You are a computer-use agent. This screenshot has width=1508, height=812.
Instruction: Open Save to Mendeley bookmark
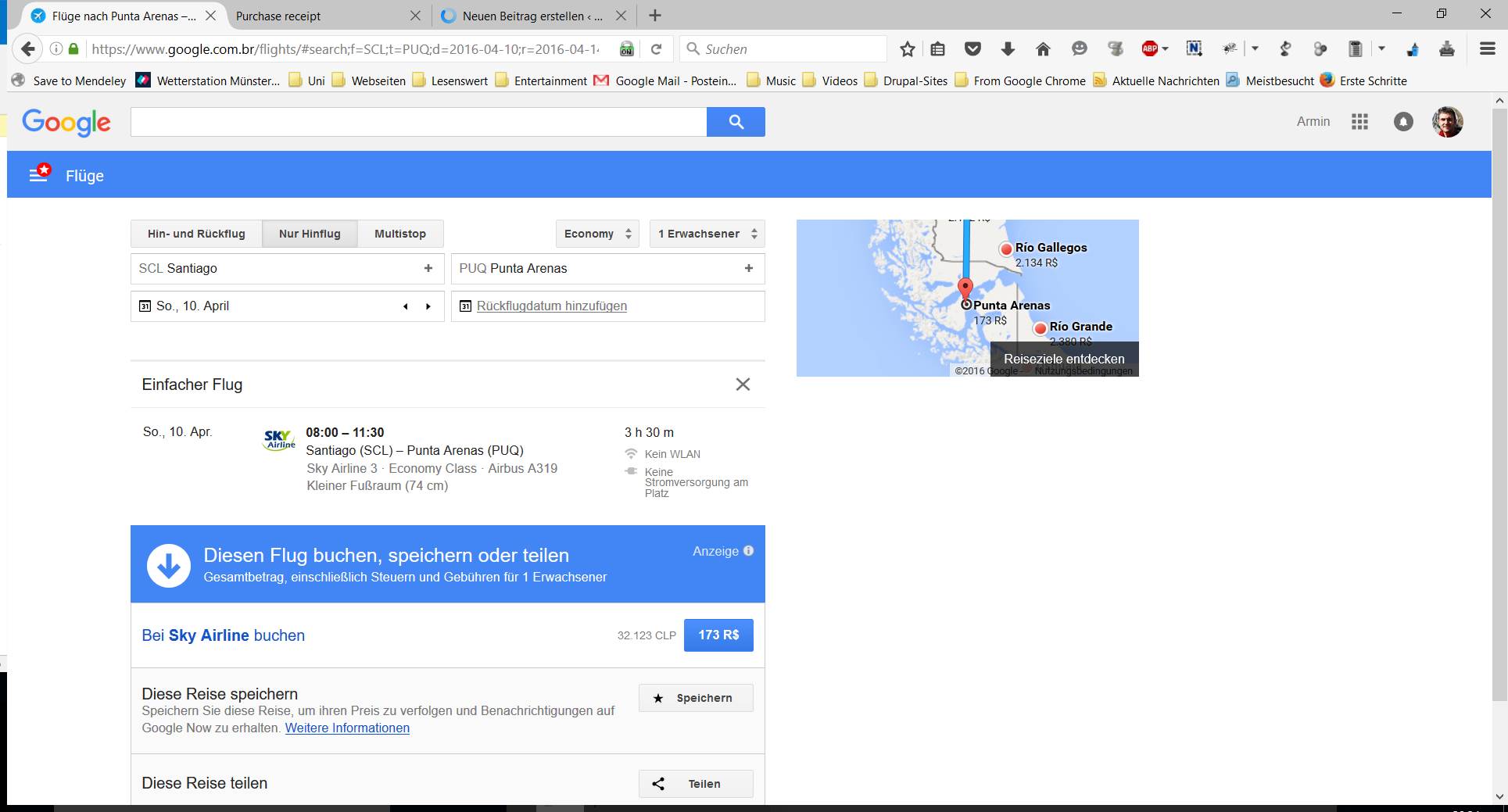point(68,80)
